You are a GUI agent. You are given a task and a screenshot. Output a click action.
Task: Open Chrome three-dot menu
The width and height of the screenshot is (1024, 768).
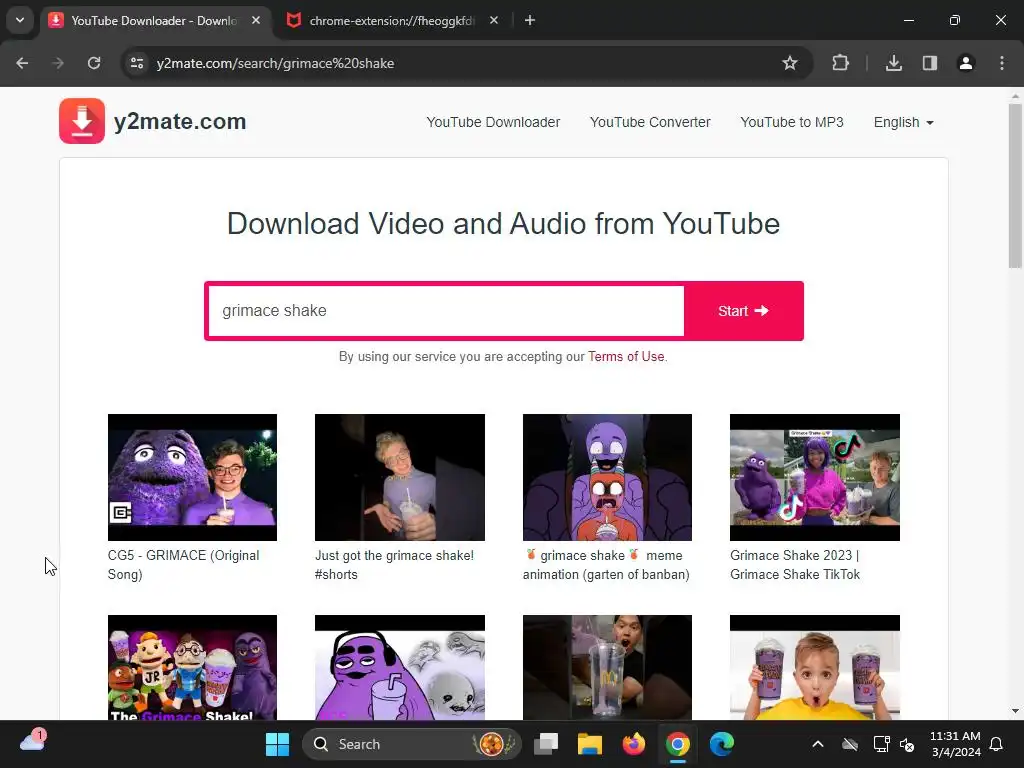pyautogui.click(x=1002, y=63)
